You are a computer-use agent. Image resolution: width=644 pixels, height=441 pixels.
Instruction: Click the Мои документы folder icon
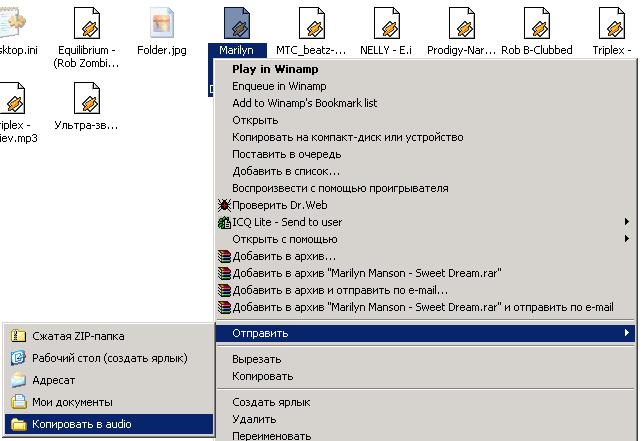coord(18,402)
